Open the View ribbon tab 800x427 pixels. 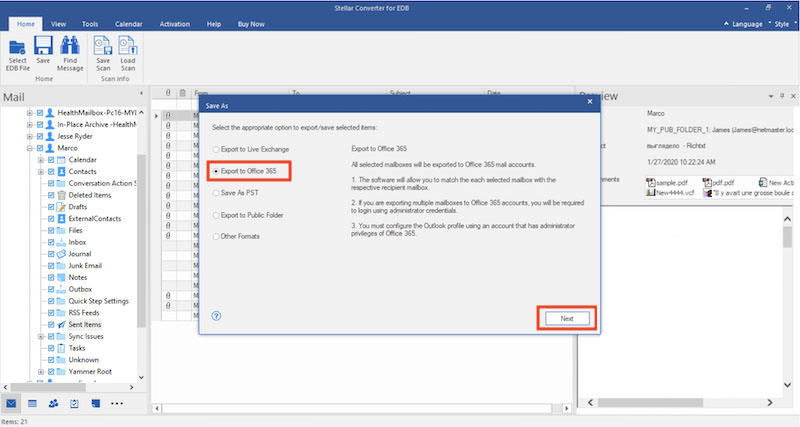click(58, 24)
